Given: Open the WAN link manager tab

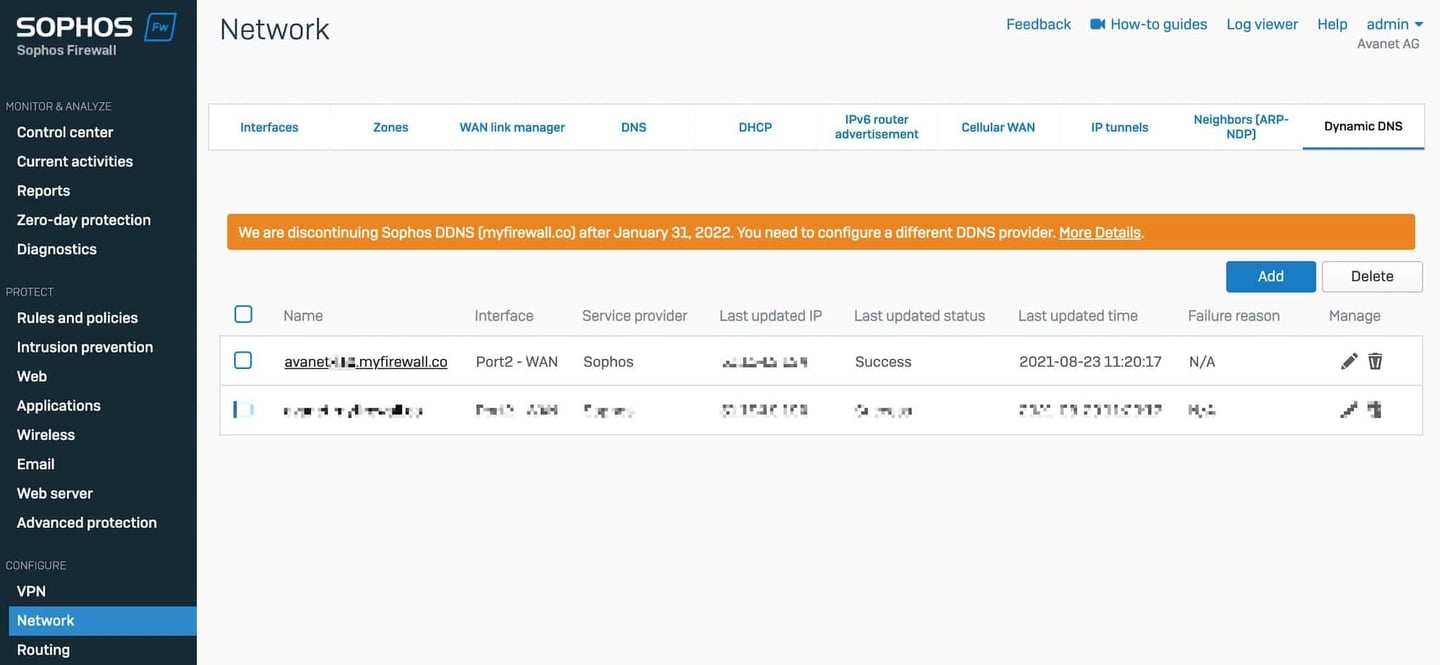Looking at the screenshot, I should pyautogui.click(x=512, y=127).
